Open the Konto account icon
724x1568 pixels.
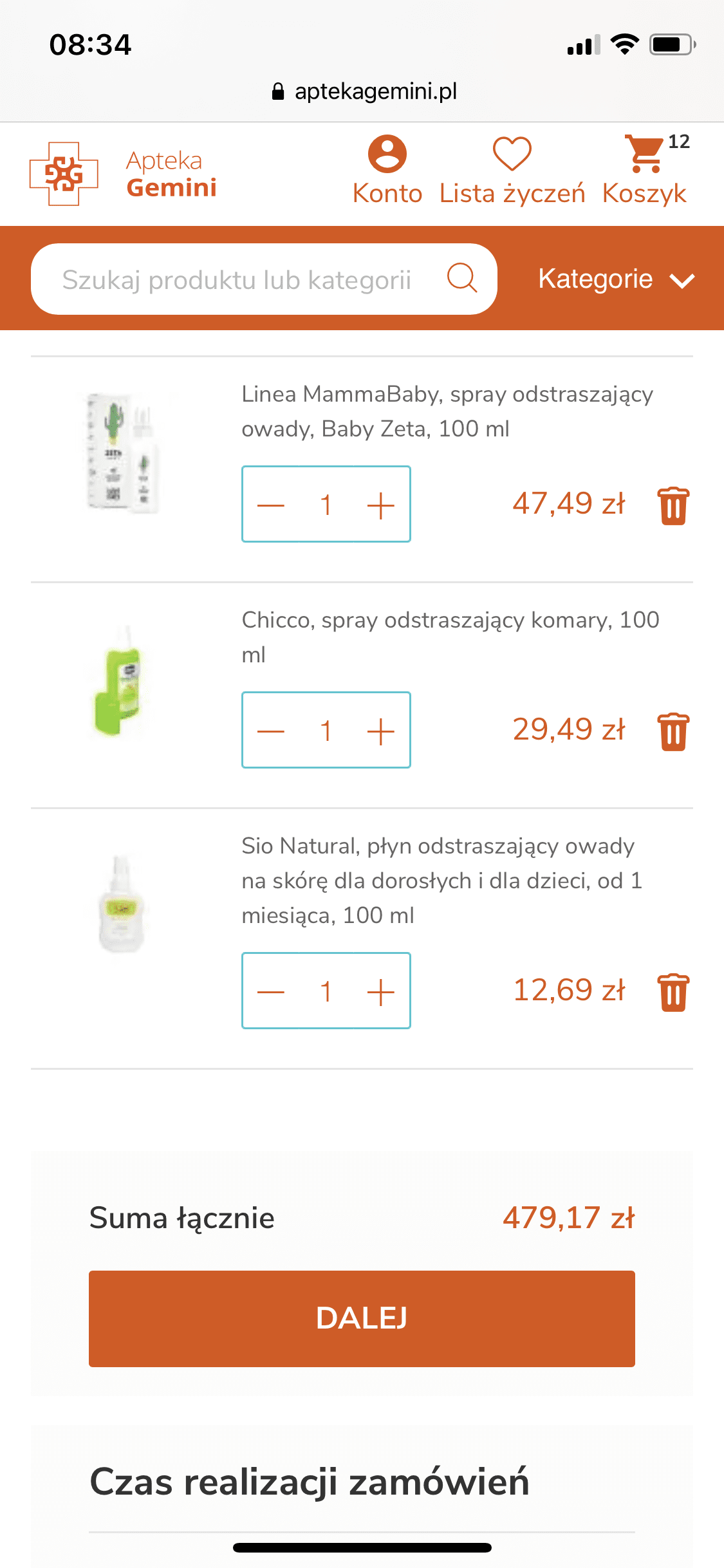click(x=387, y=154)
